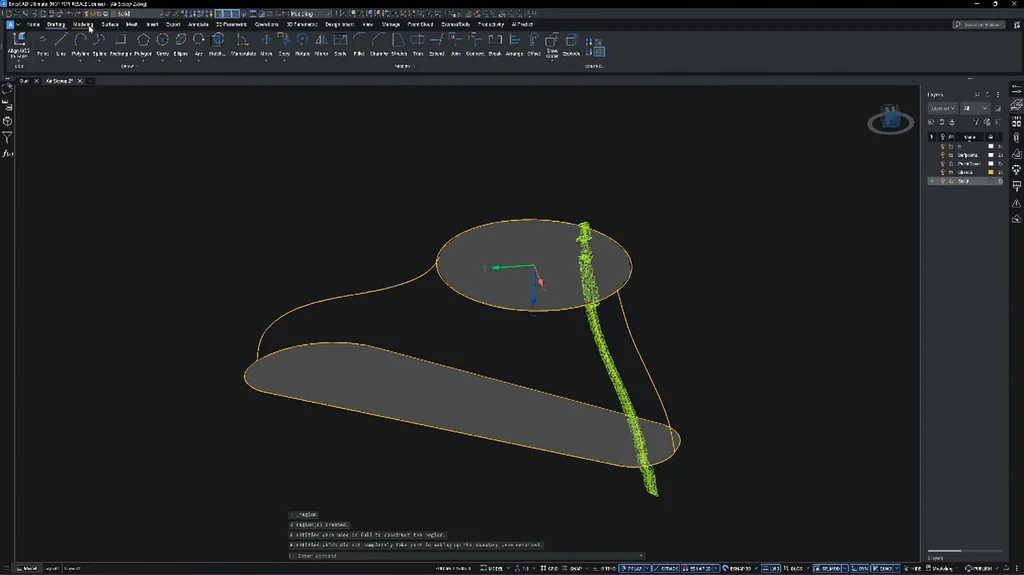Viewport: 1024px width, 575px height.
Task: Activate the Offset tool
Action: click(534, 44)
